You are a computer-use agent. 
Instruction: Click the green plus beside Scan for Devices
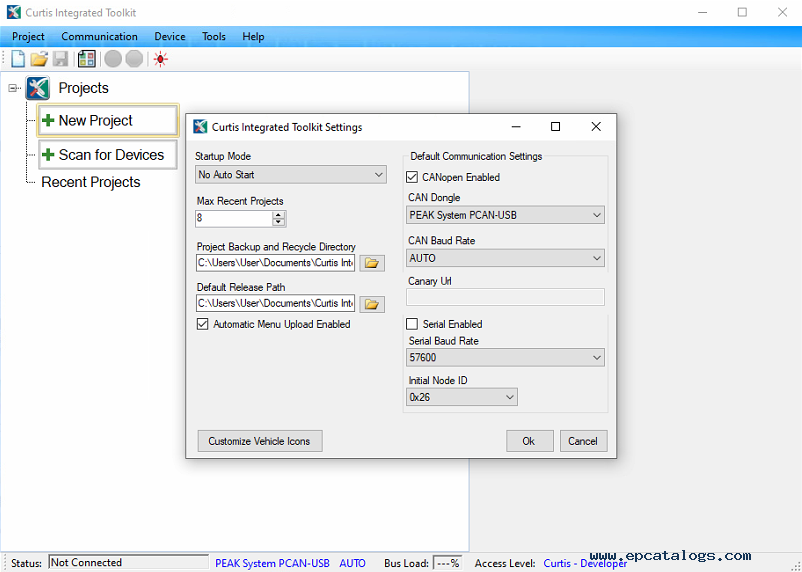tap(48, 155)
